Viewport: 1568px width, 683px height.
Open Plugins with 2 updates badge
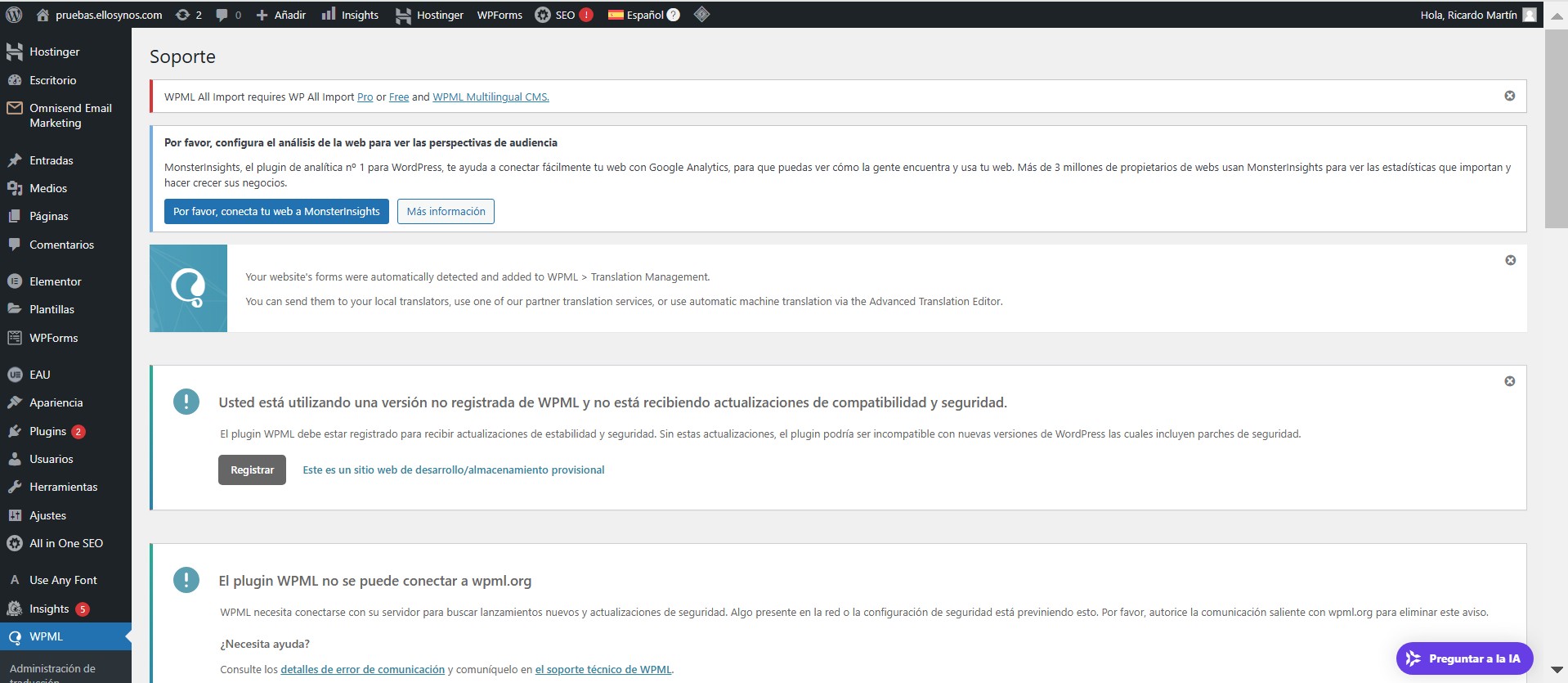(x=65, y=431)
